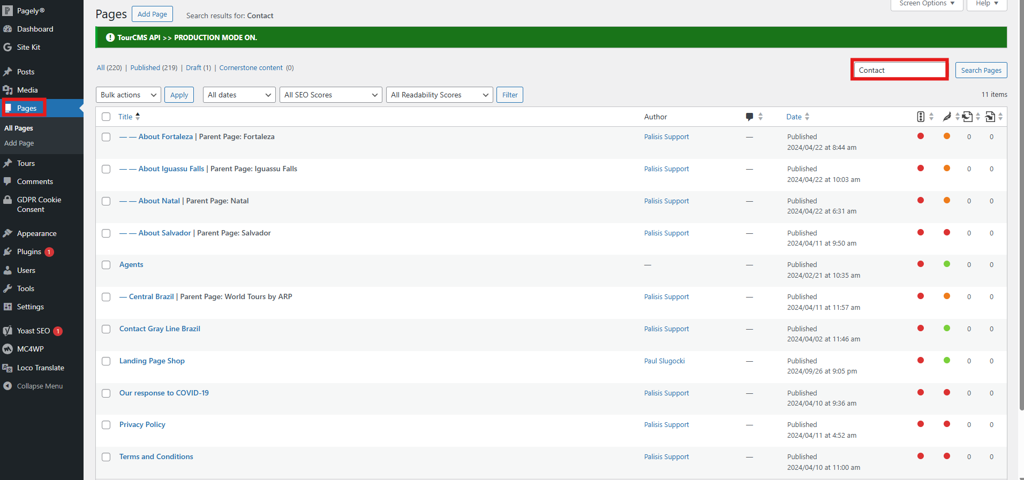Open the All Readability Scores dropdown
This screenshot has width=1024, height=480.
click(x=440, y=95)
